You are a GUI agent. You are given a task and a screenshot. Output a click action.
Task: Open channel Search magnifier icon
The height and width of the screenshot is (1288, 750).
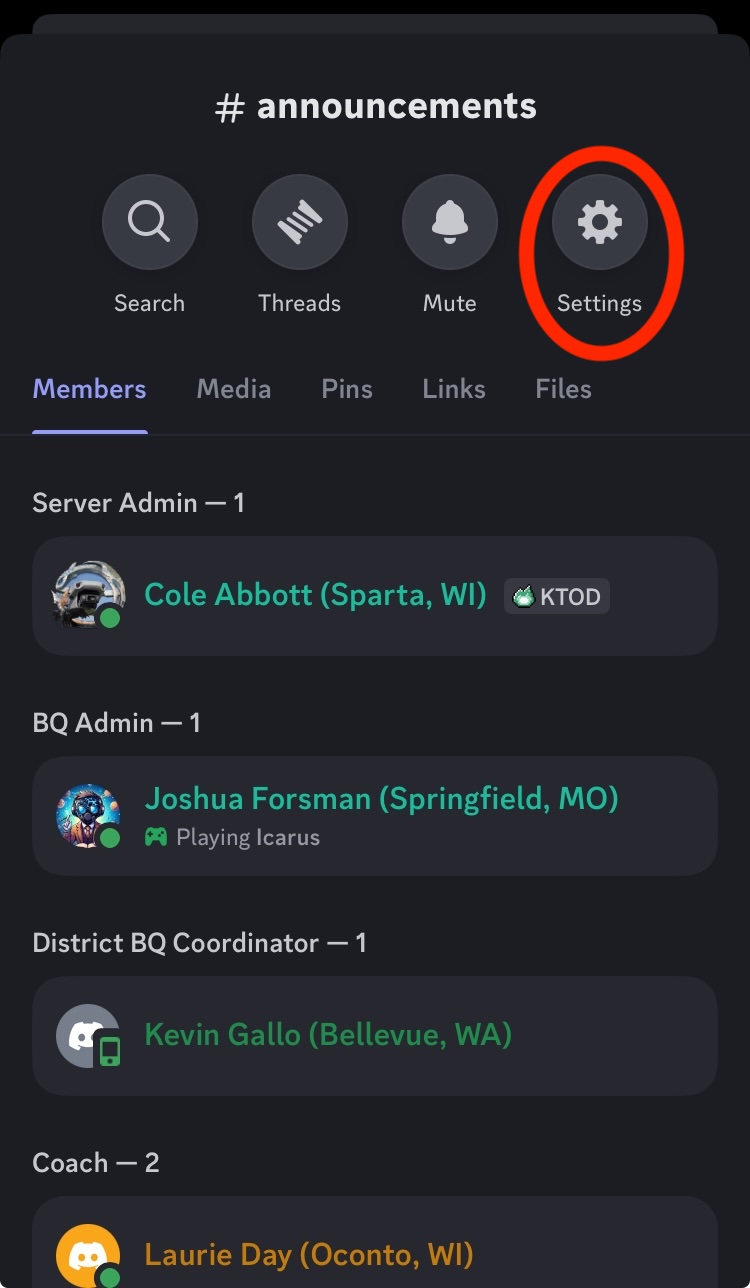point(149,222)
